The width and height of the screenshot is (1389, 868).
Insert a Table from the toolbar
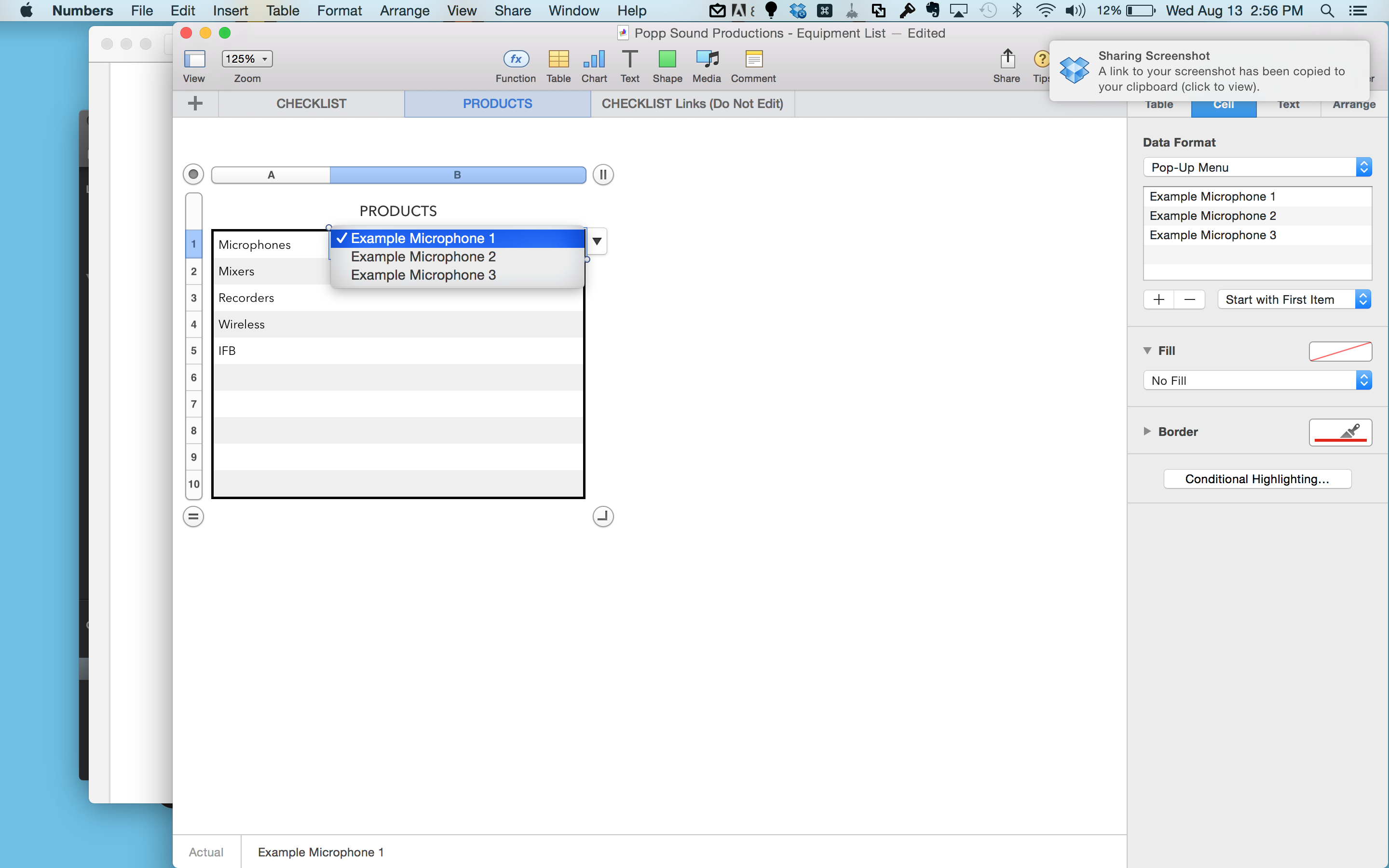coord(558,59)
